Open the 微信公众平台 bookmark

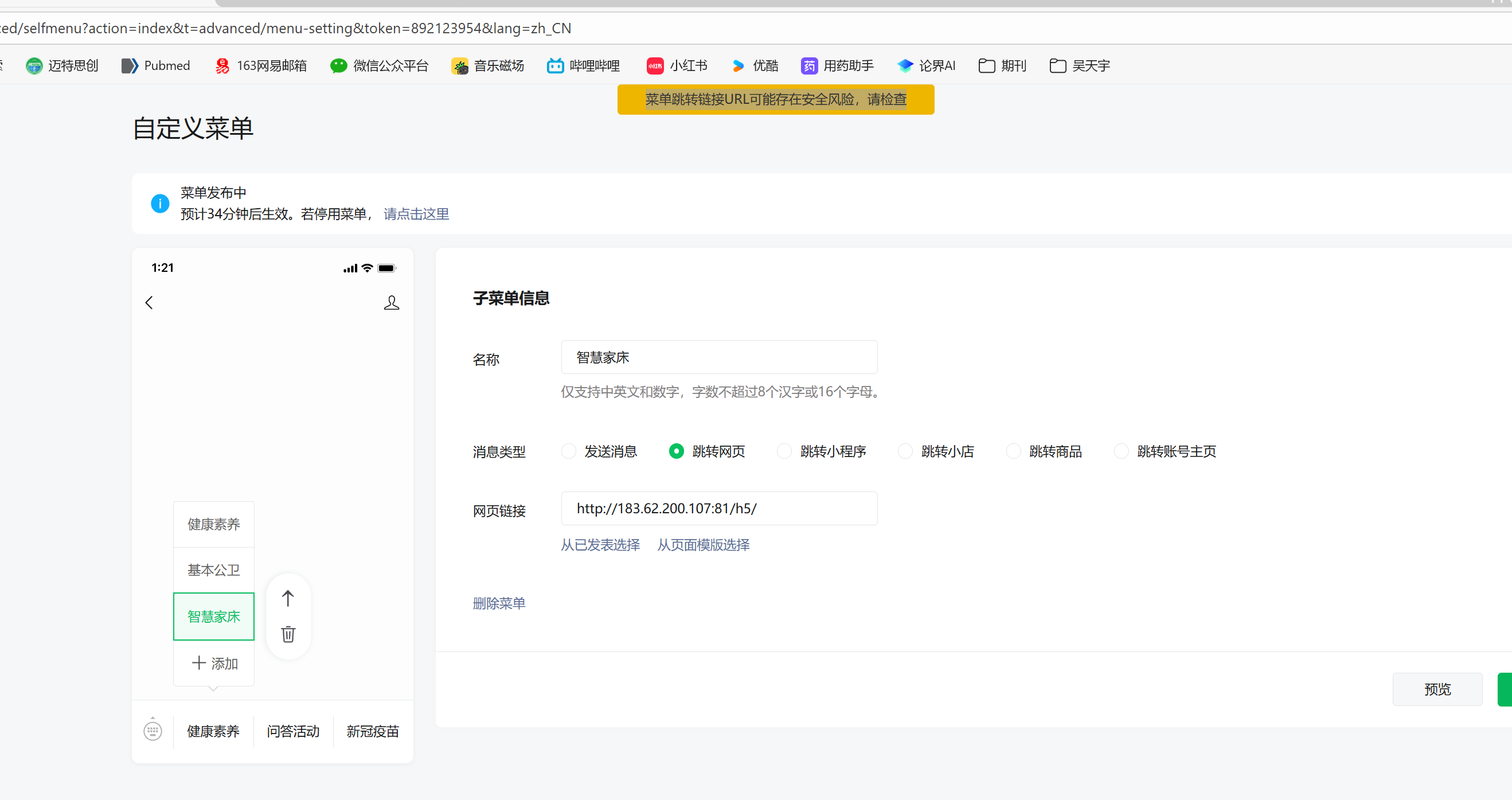[379, 66]
